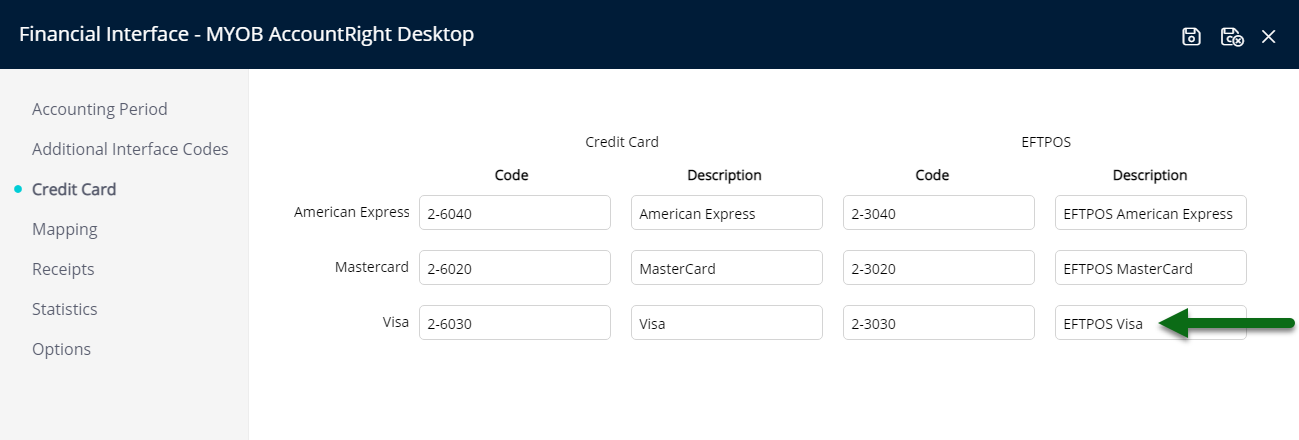Click the American Express credit card description field

(727, 212)
